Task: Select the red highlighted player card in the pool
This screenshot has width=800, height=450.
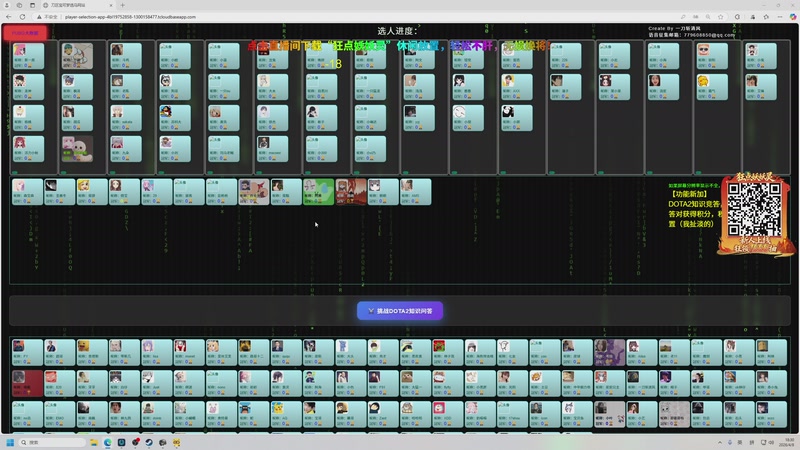Action: pos(28,383)
